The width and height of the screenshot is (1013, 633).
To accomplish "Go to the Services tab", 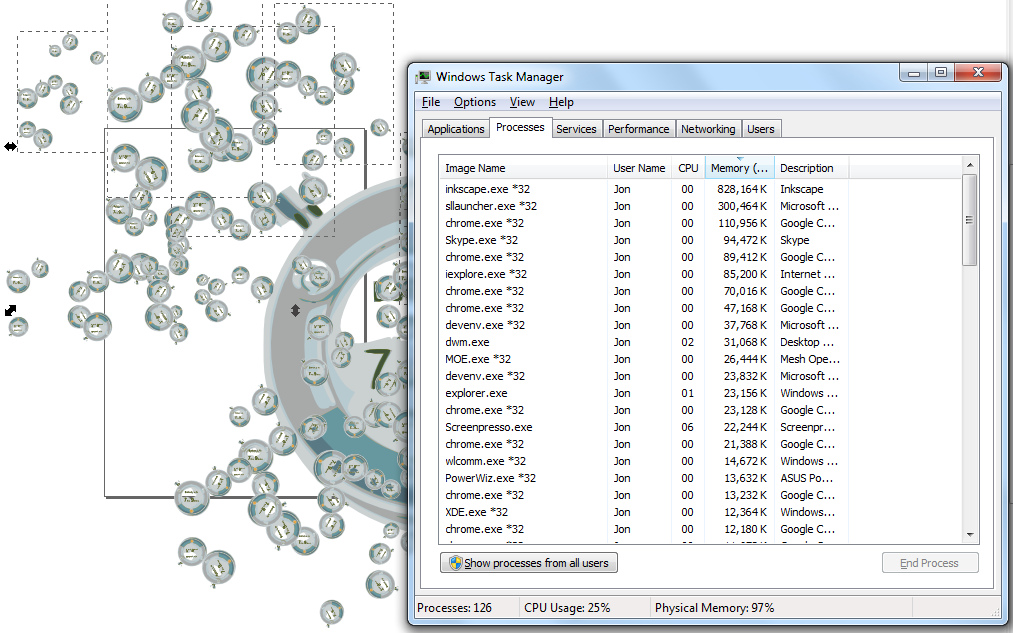I will click(576, 129).
